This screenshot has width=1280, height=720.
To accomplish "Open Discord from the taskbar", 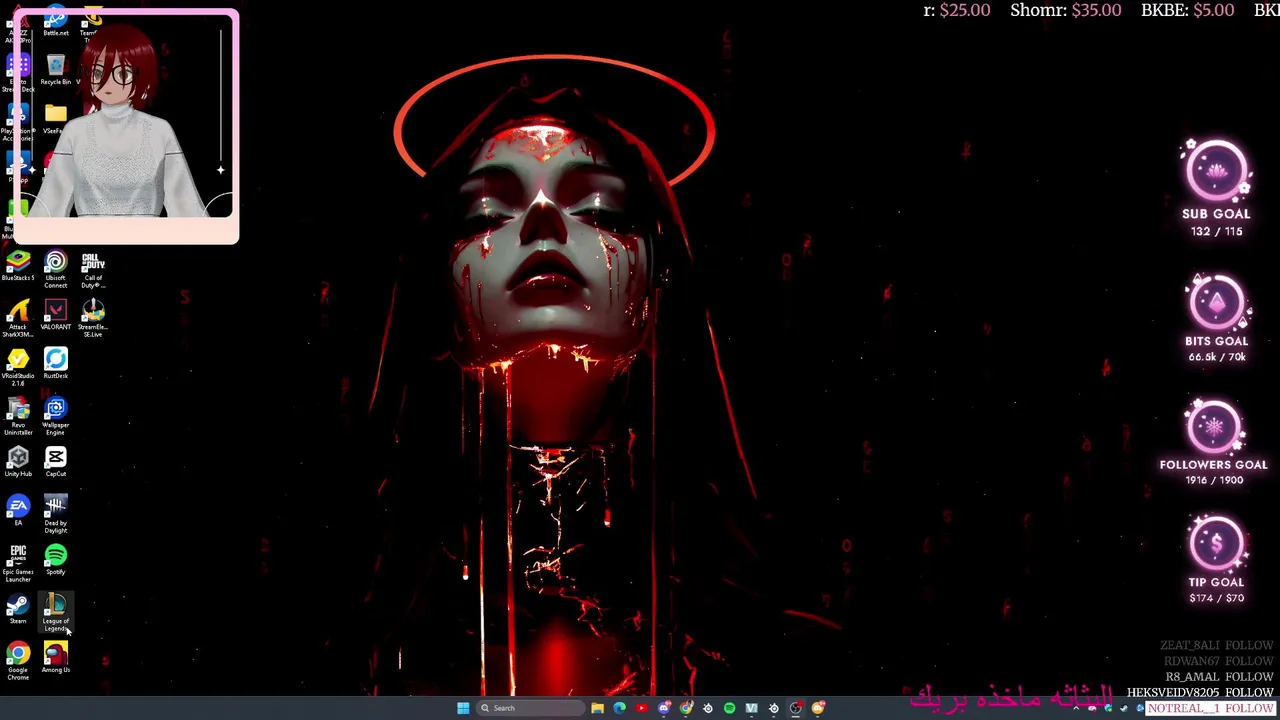I will tap(663, 708).
